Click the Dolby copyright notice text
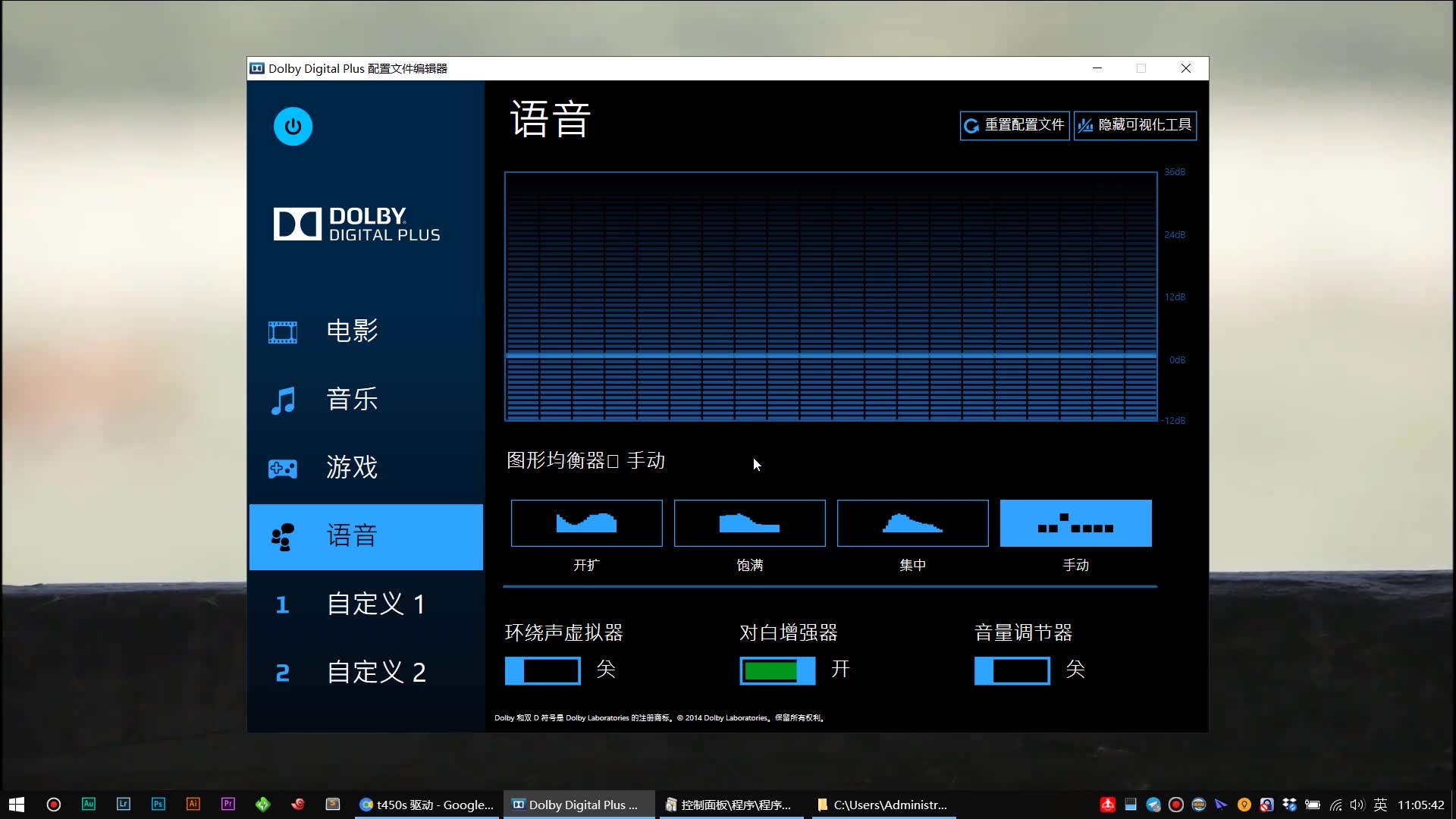Image resolution: width=1456 pixels, height=819 pixels. [659, 717]
